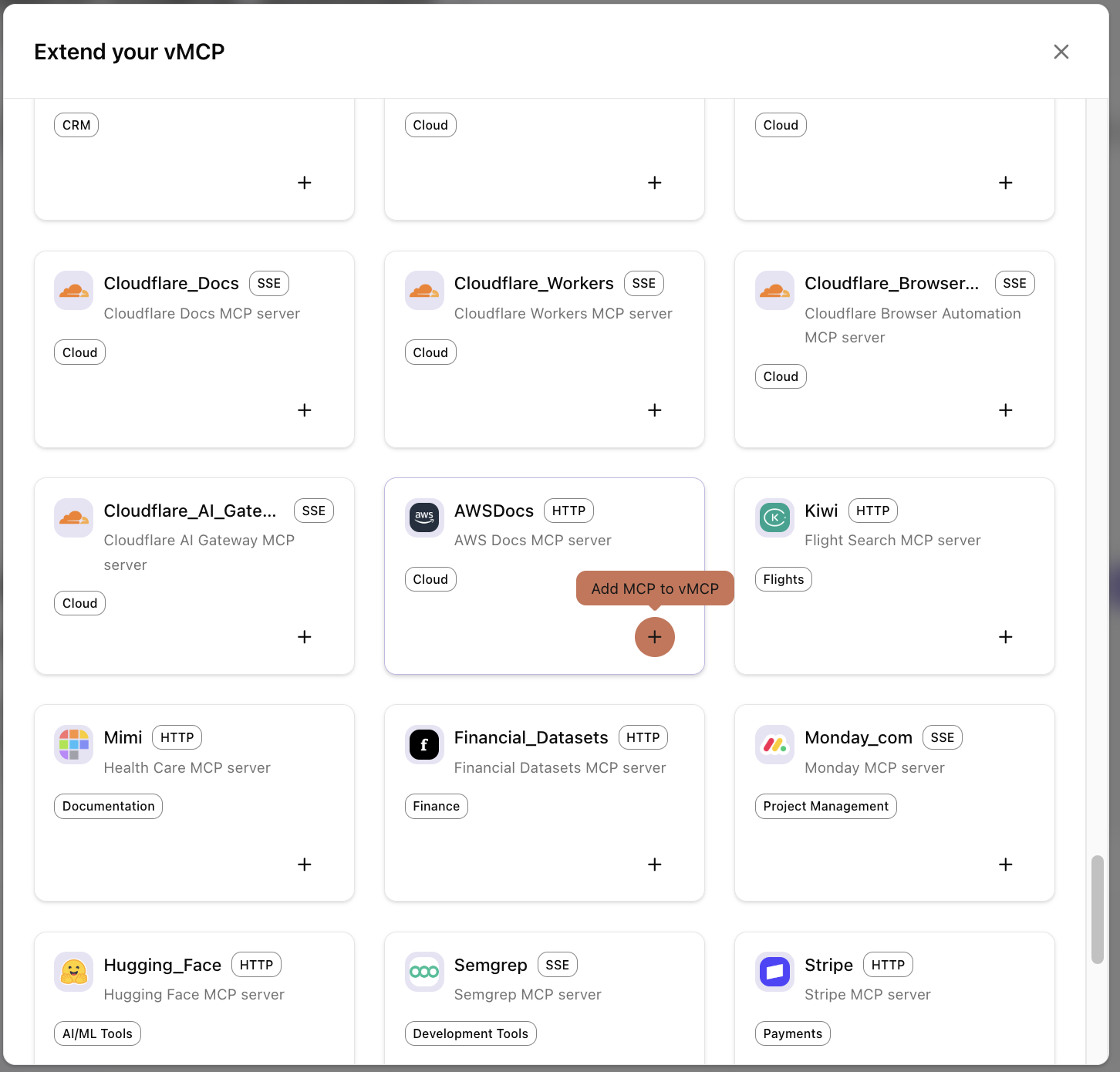Viewport: 1120px width, 1072px height.
Task: Click the Cloudflare_AI_Gateway server icon
Action: pyautogui.click(x=73, y=517)
